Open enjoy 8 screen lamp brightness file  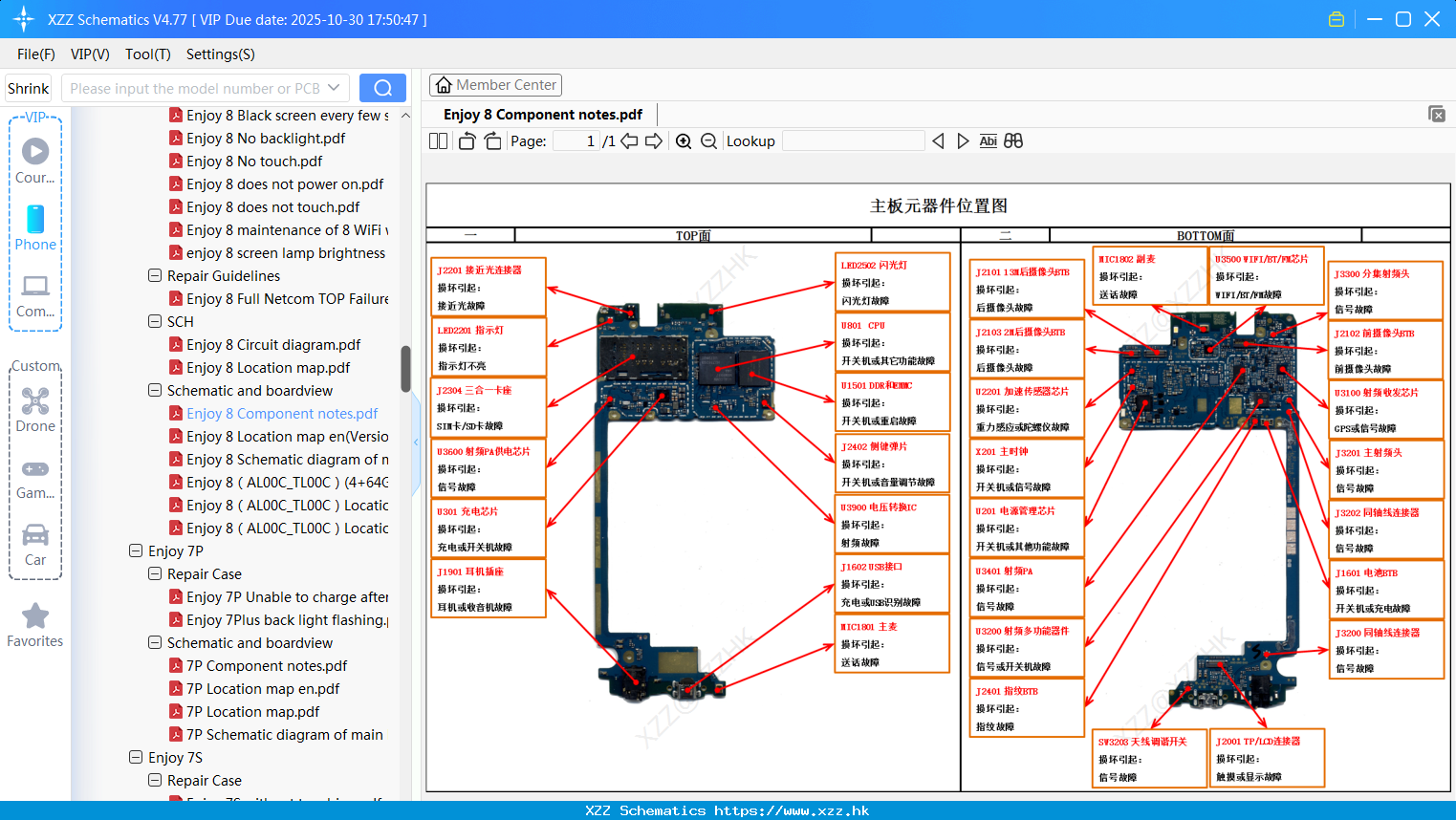(x=279, y=252)
